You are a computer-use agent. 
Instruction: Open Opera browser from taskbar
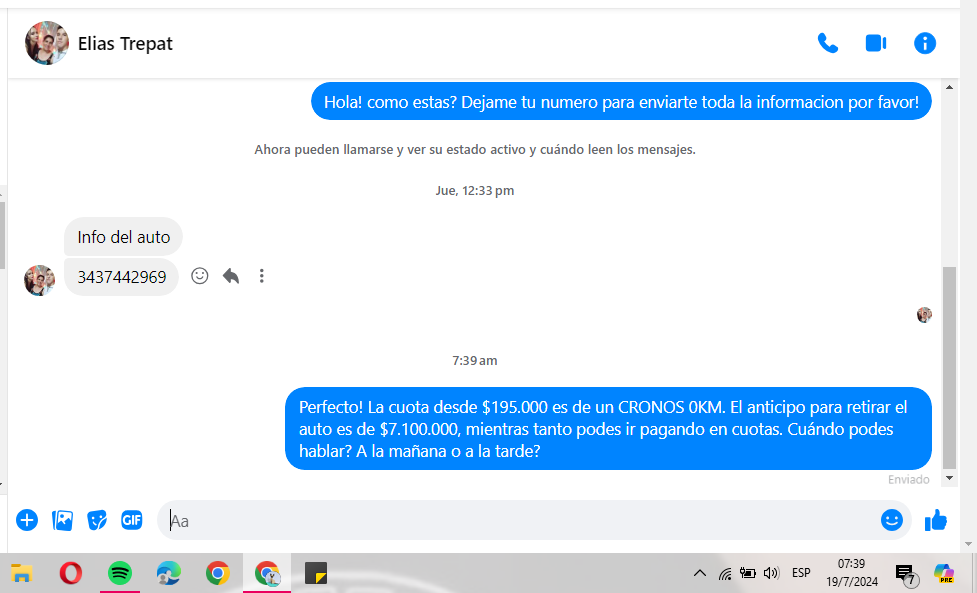click(x=70, y=573)
